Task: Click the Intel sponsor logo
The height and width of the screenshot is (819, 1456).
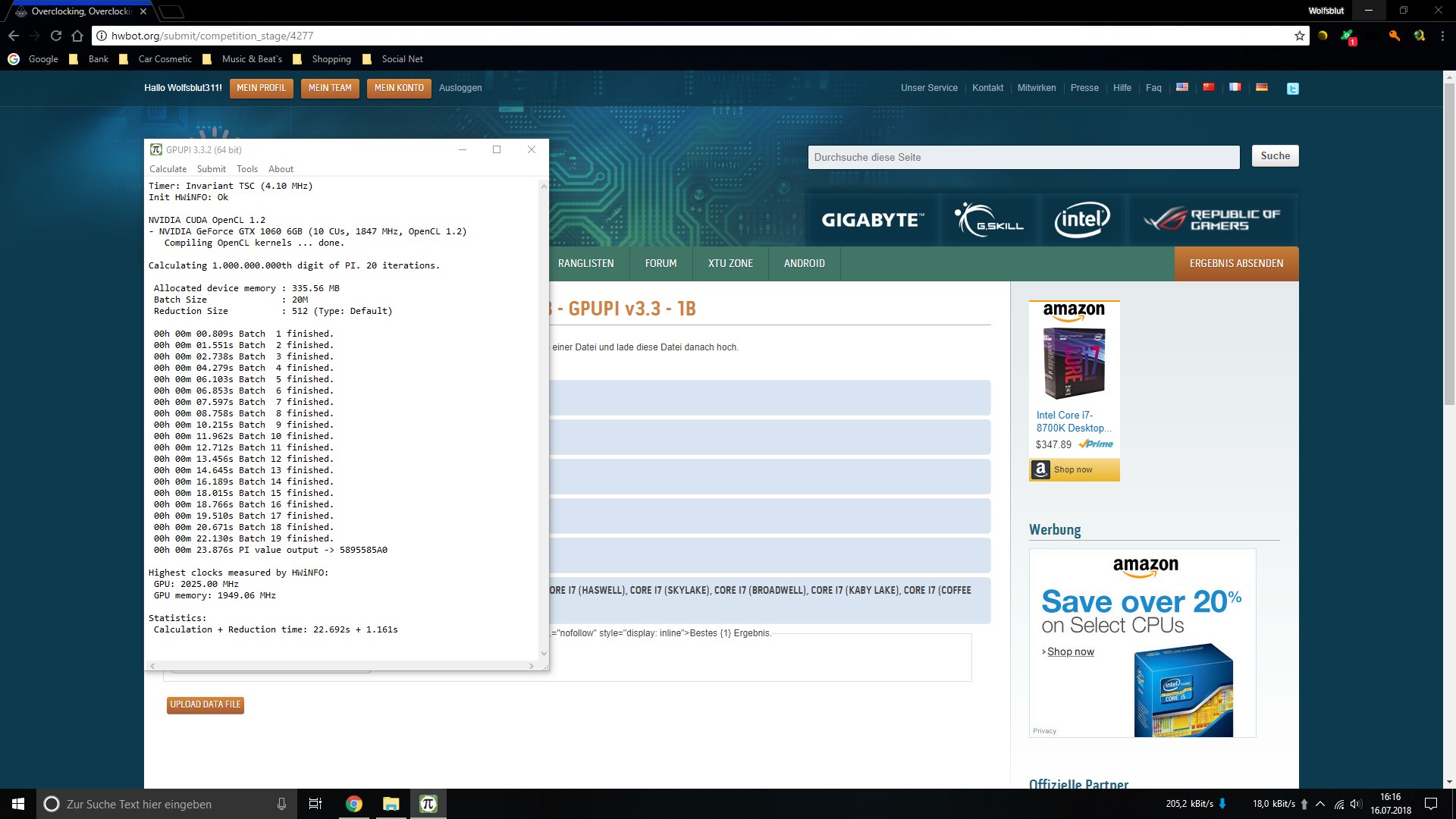Action: [x=1082, y=220]
